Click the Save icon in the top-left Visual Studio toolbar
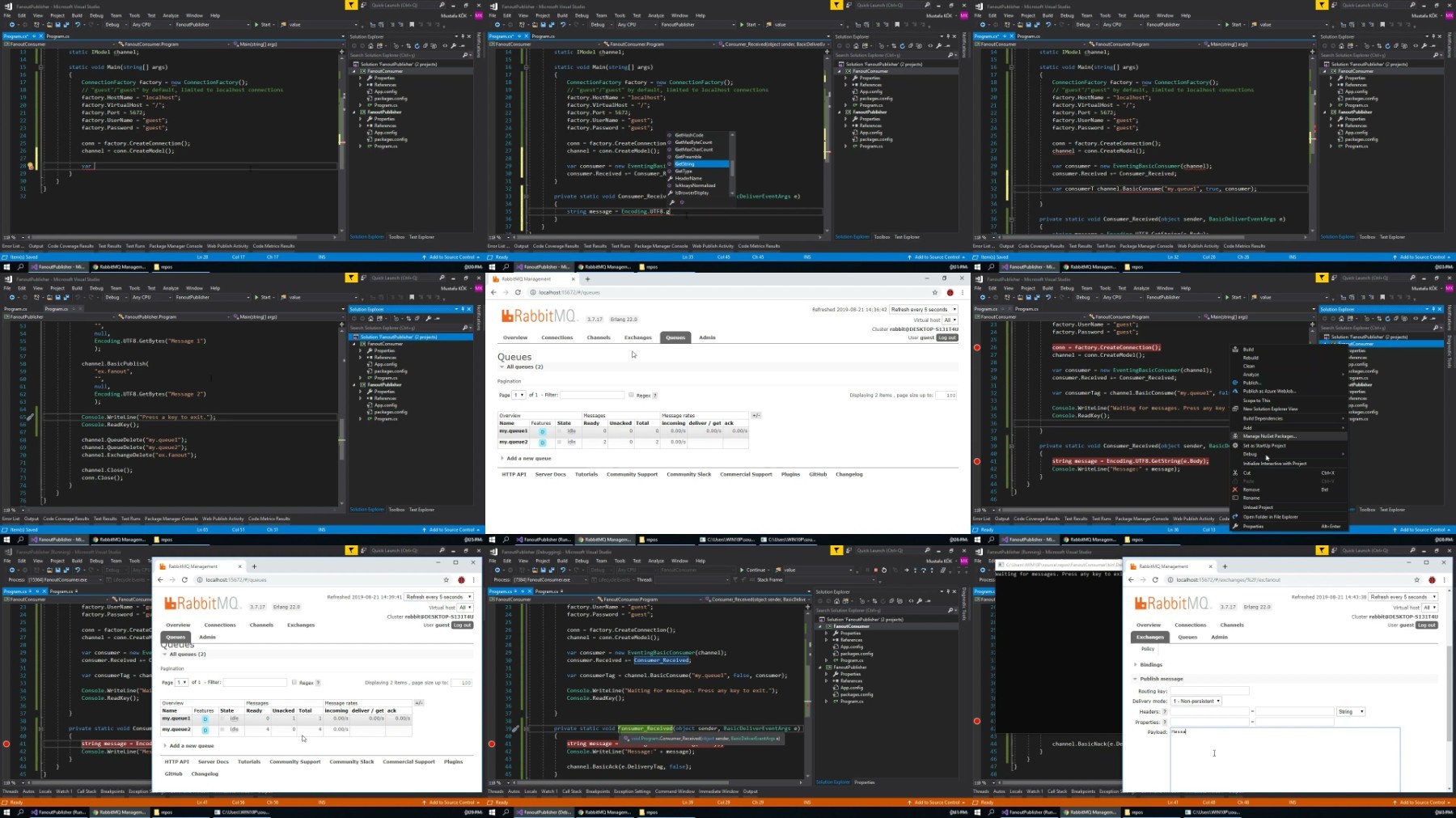1456x818 pixels. [x=57, y=24]
